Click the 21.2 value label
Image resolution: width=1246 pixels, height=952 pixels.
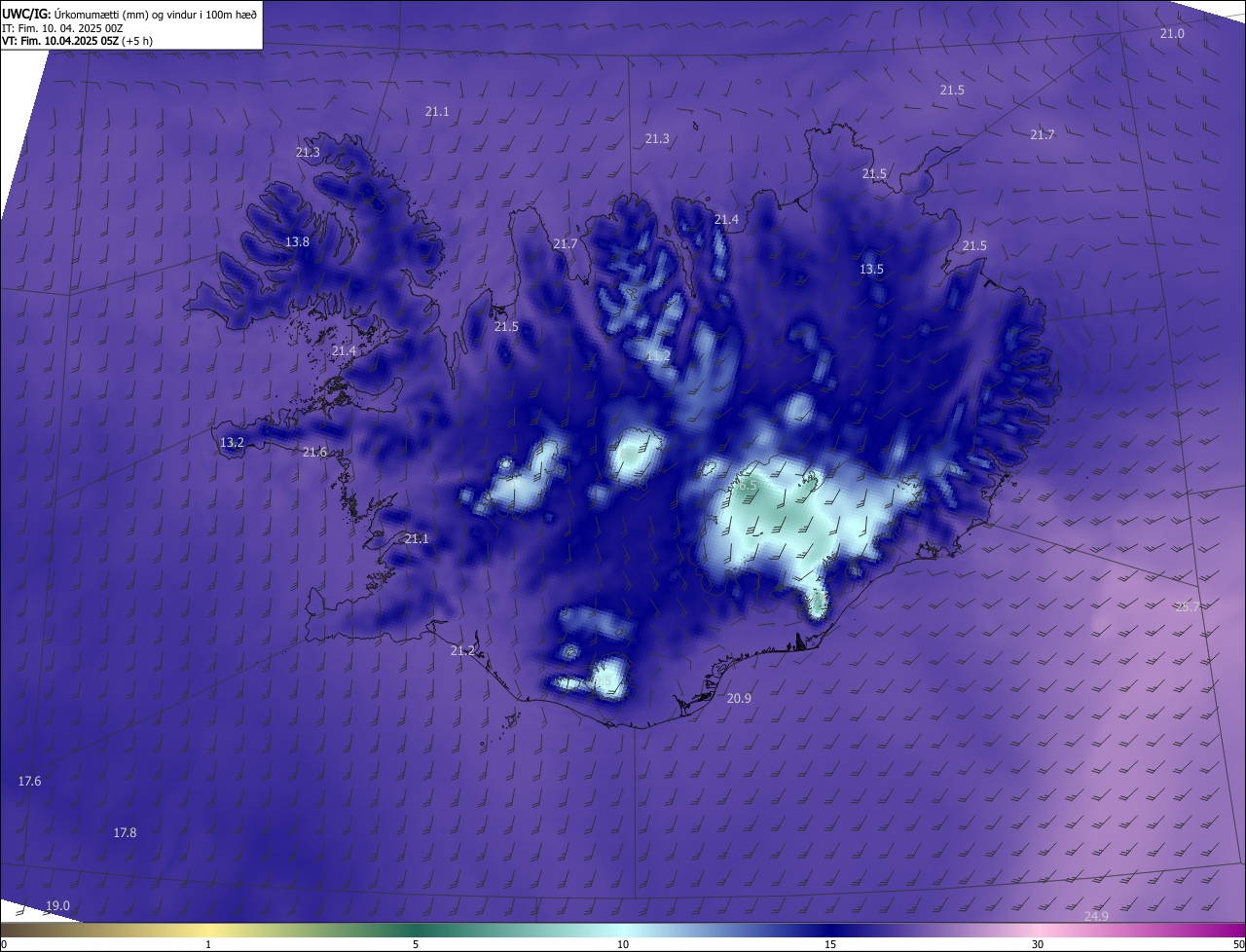point(462,651)
